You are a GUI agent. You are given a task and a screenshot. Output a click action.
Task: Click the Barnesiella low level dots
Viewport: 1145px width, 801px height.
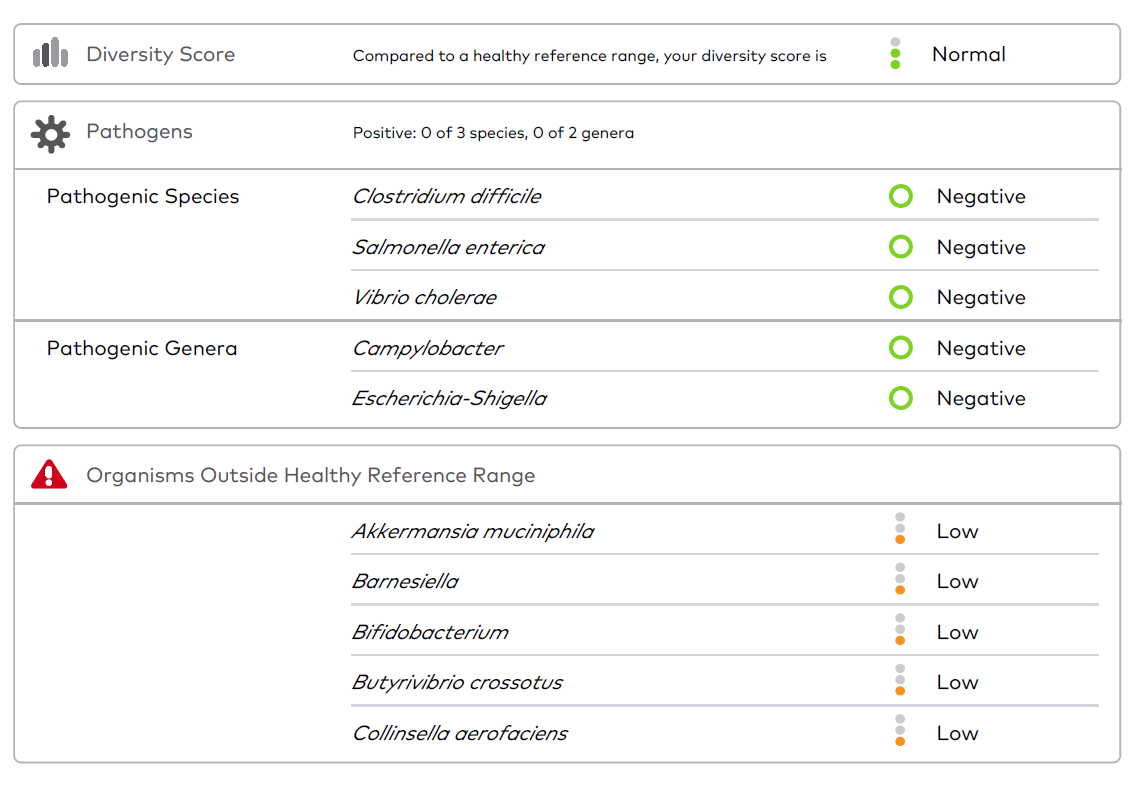pyautogui.click(x=900, y=578)
